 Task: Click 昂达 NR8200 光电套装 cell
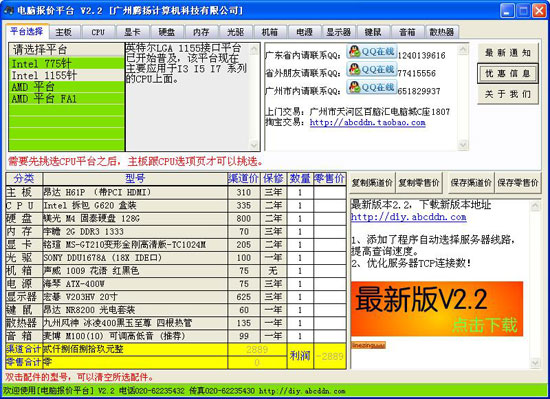coord(135,310)
